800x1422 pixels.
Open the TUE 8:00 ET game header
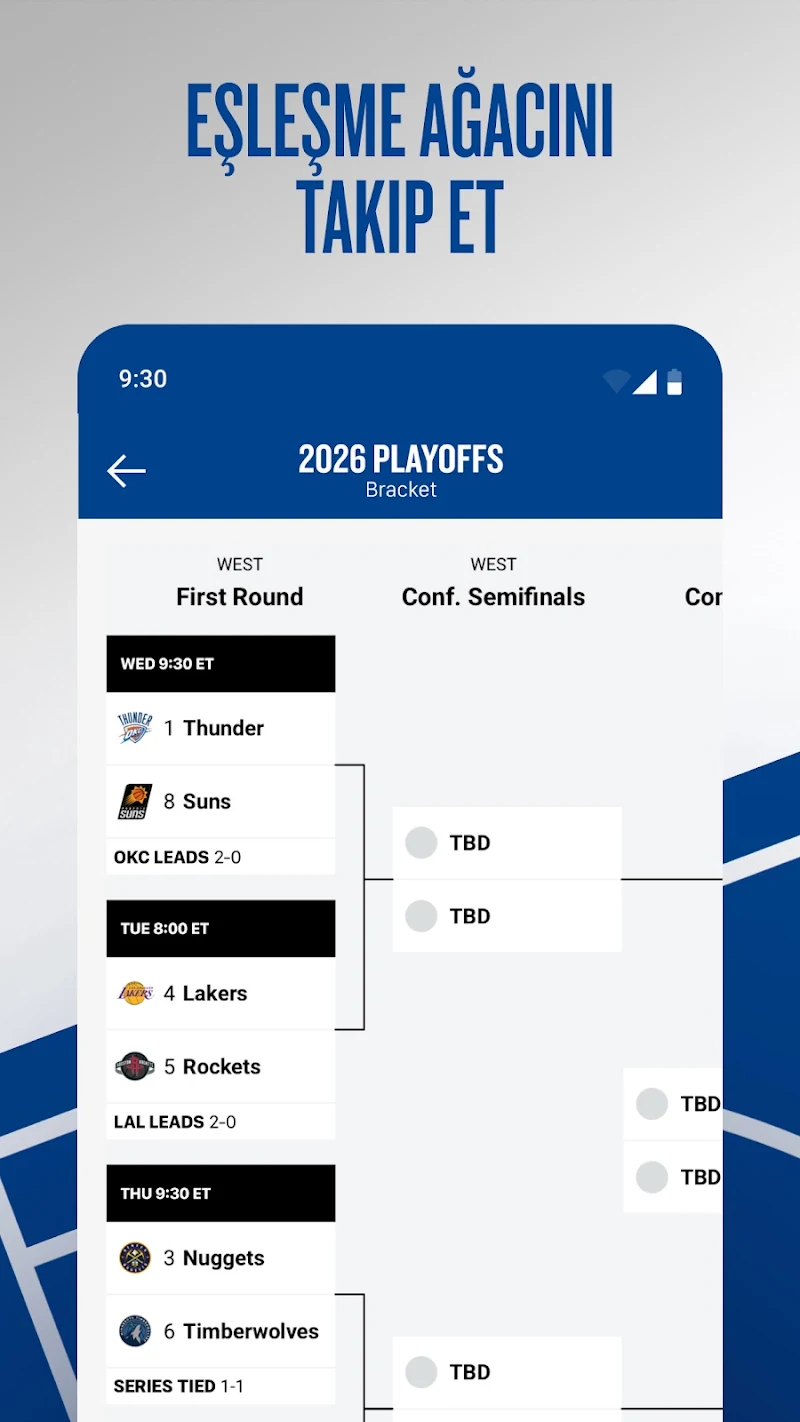tap(221, 928)
